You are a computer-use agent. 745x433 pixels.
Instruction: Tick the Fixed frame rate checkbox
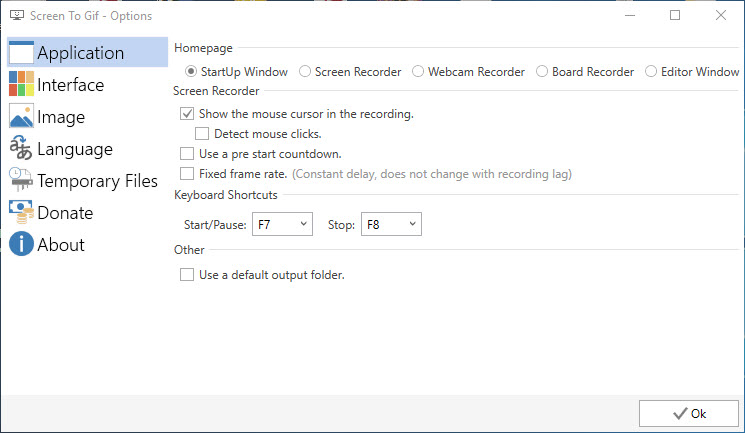pyautogui.click(x=187, y=173)
